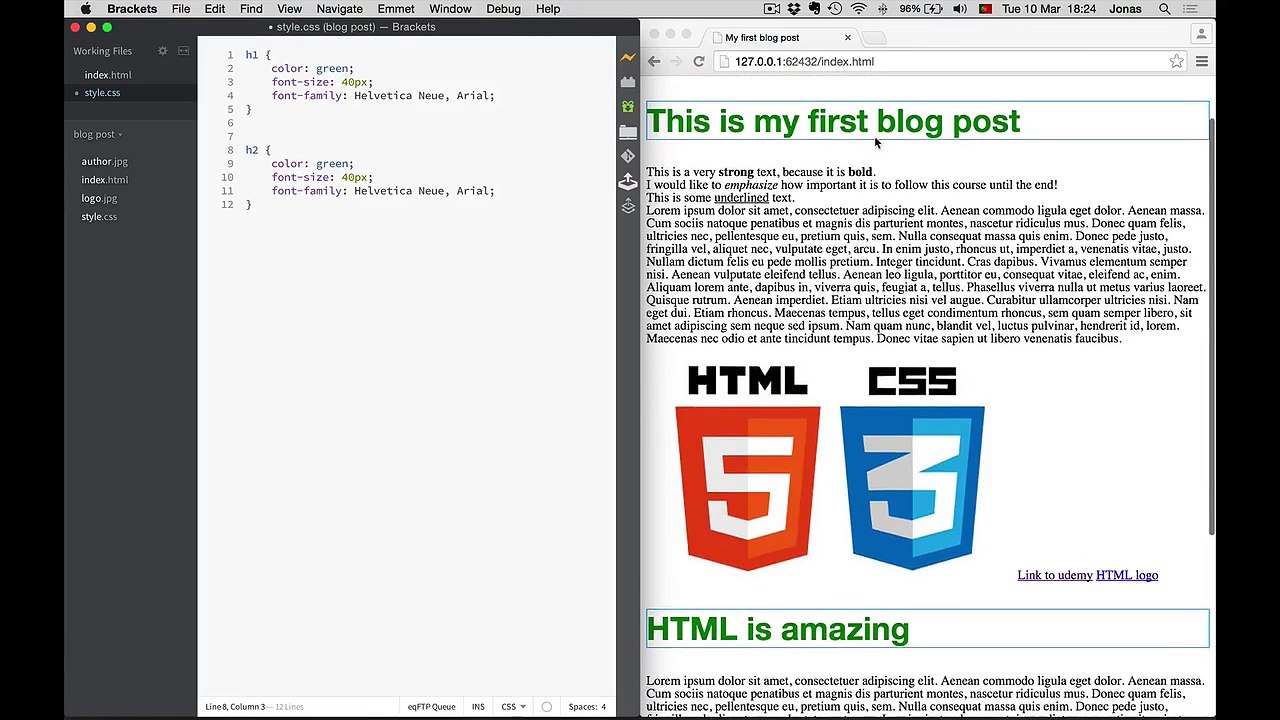Click the Evernote elephant menu bar icon
Screen dimensions: 1280x720
pos(815,9)
